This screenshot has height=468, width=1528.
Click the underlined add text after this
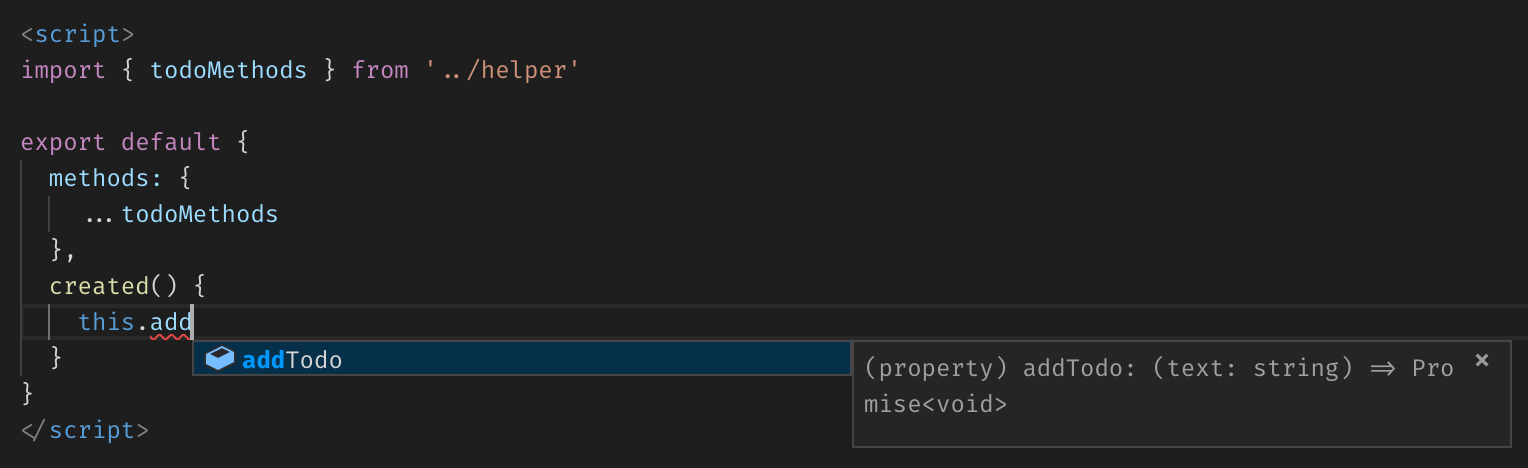(x=171, y=322)
